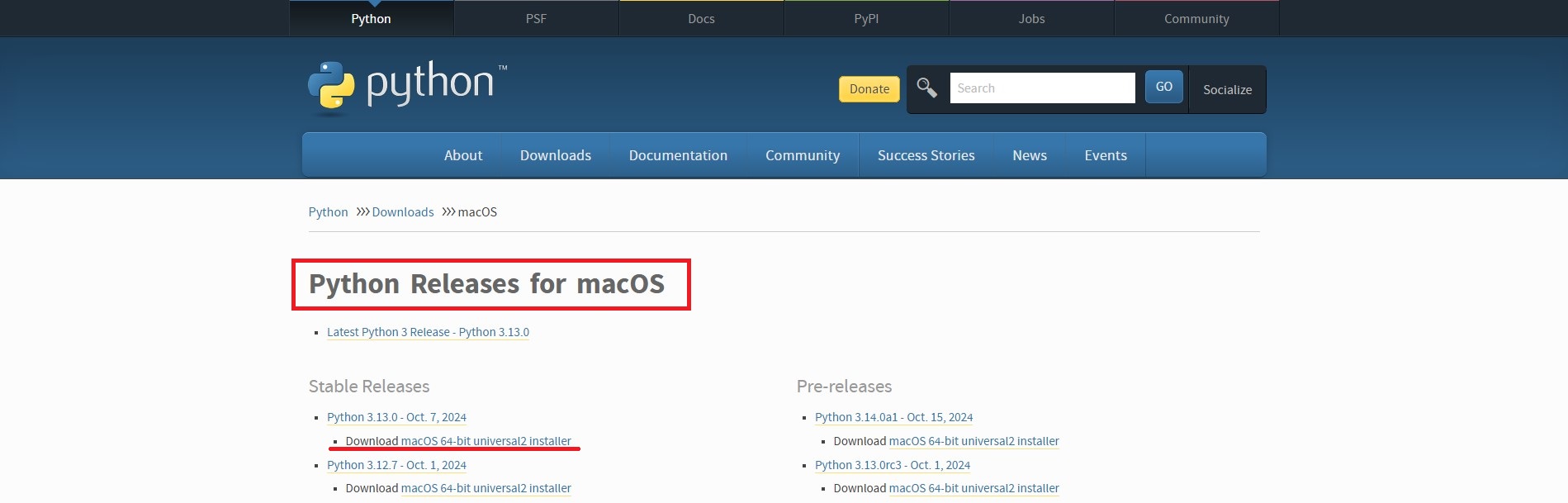Screen dimensions: 1568x503
Task: Open the Downloads navigation menu
Action: (556, 155)
